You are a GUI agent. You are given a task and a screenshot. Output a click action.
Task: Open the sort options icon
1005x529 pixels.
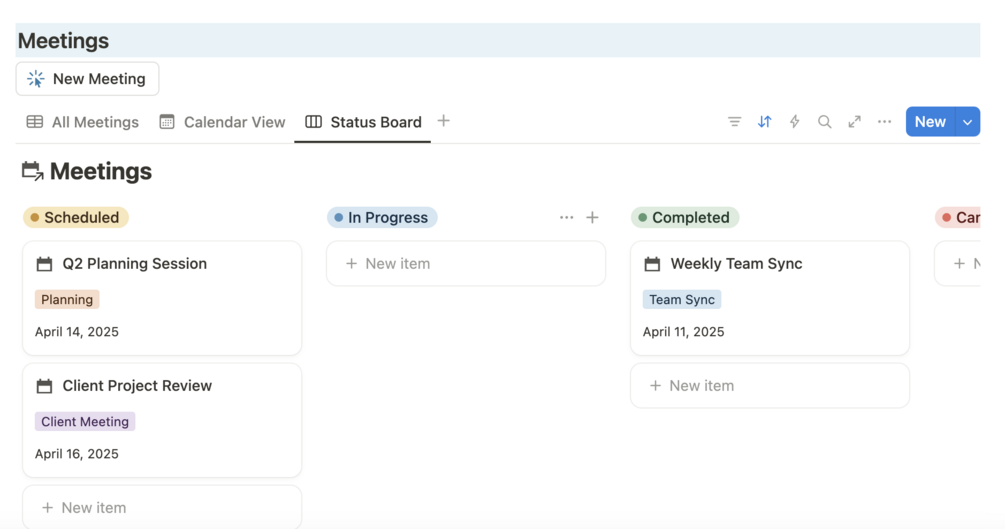click(x=764, y=122)
